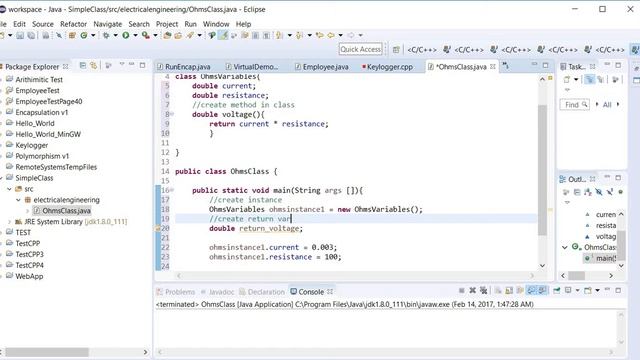The width and height of the screenshot is (640, 360).
Task: Click Pin Console icon
Action: pyautogui.click(x=557, y=290)
